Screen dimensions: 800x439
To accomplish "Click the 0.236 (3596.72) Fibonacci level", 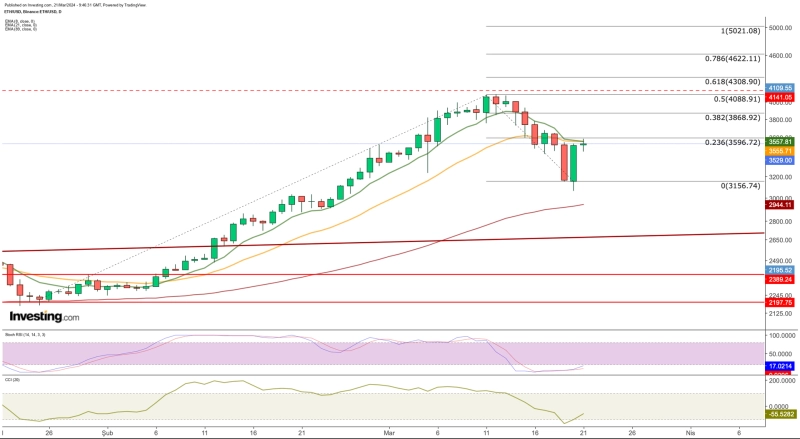I will coord(738,142).
